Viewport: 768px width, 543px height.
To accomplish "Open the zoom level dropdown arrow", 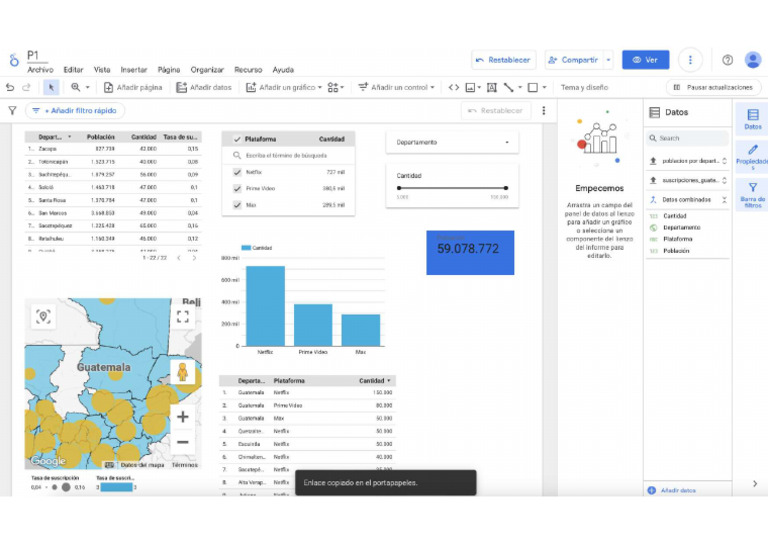I will (x=88, y=87).
